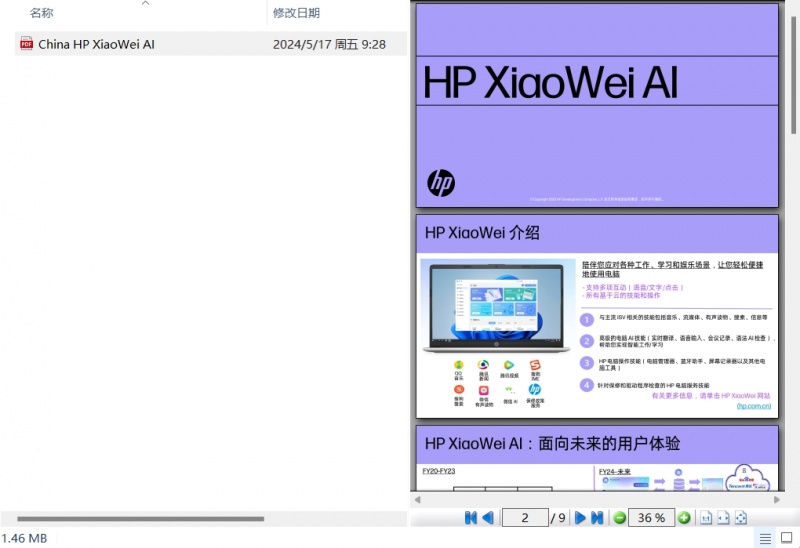Go to first page of the preview
Screen dimensions: 800x548
[470, 518]
